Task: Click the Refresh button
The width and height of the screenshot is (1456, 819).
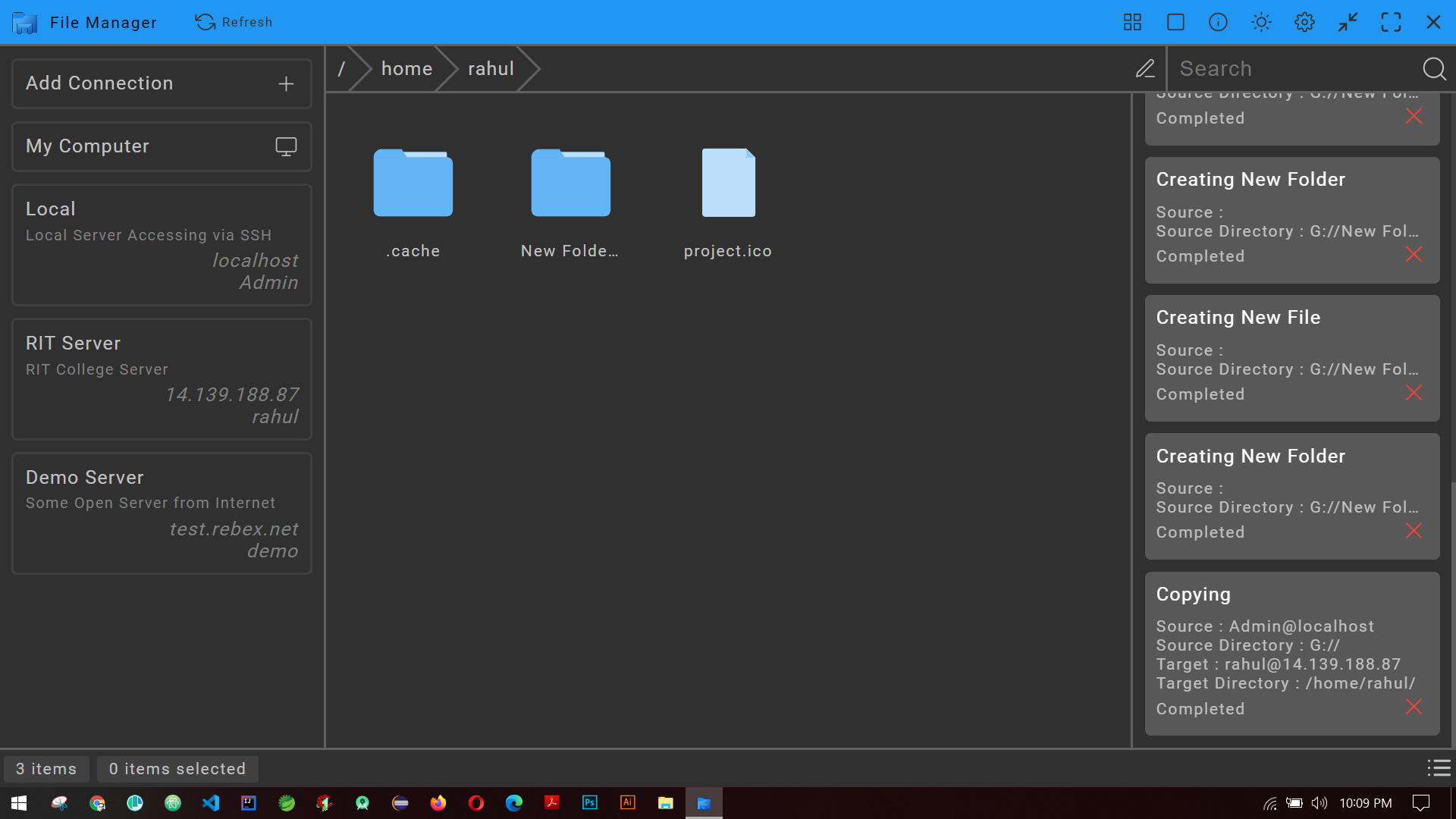Action: (234, 22)
